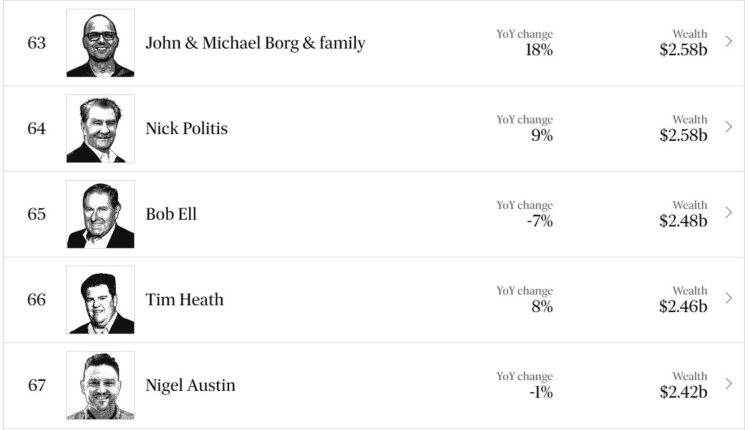Click Tim Heath portrait image

click(x=100, y=300)
